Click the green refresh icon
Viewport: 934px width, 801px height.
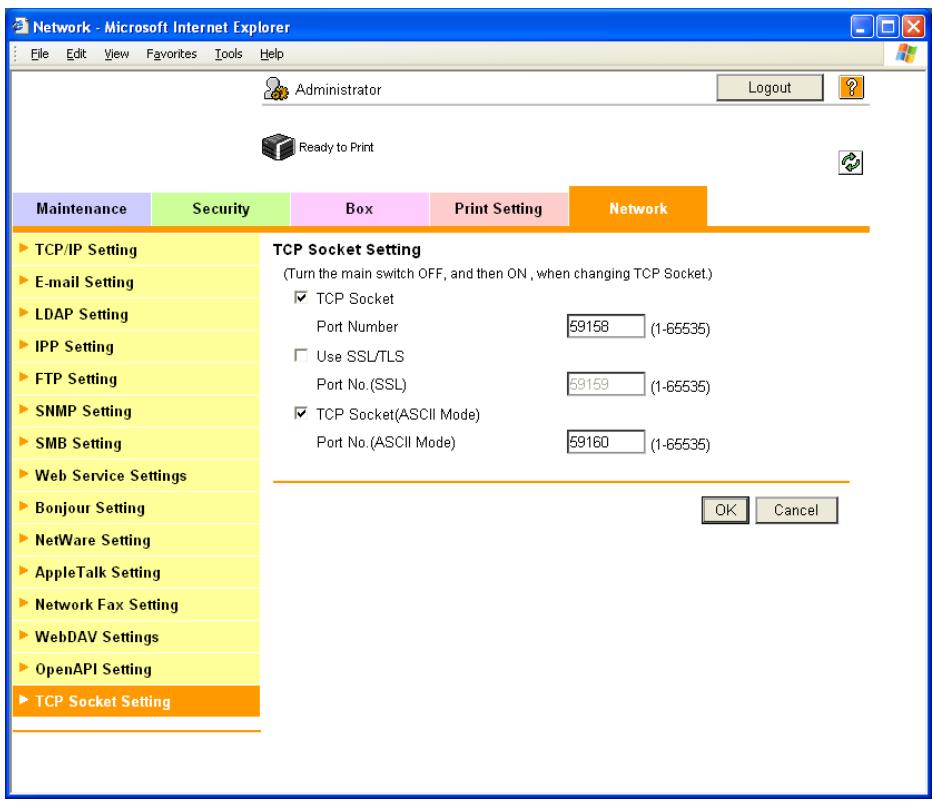click(x=850, y=163)
